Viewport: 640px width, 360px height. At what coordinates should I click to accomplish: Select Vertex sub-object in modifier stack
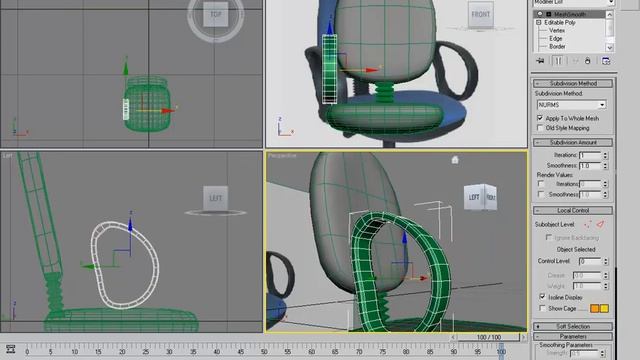click(557, 31)
